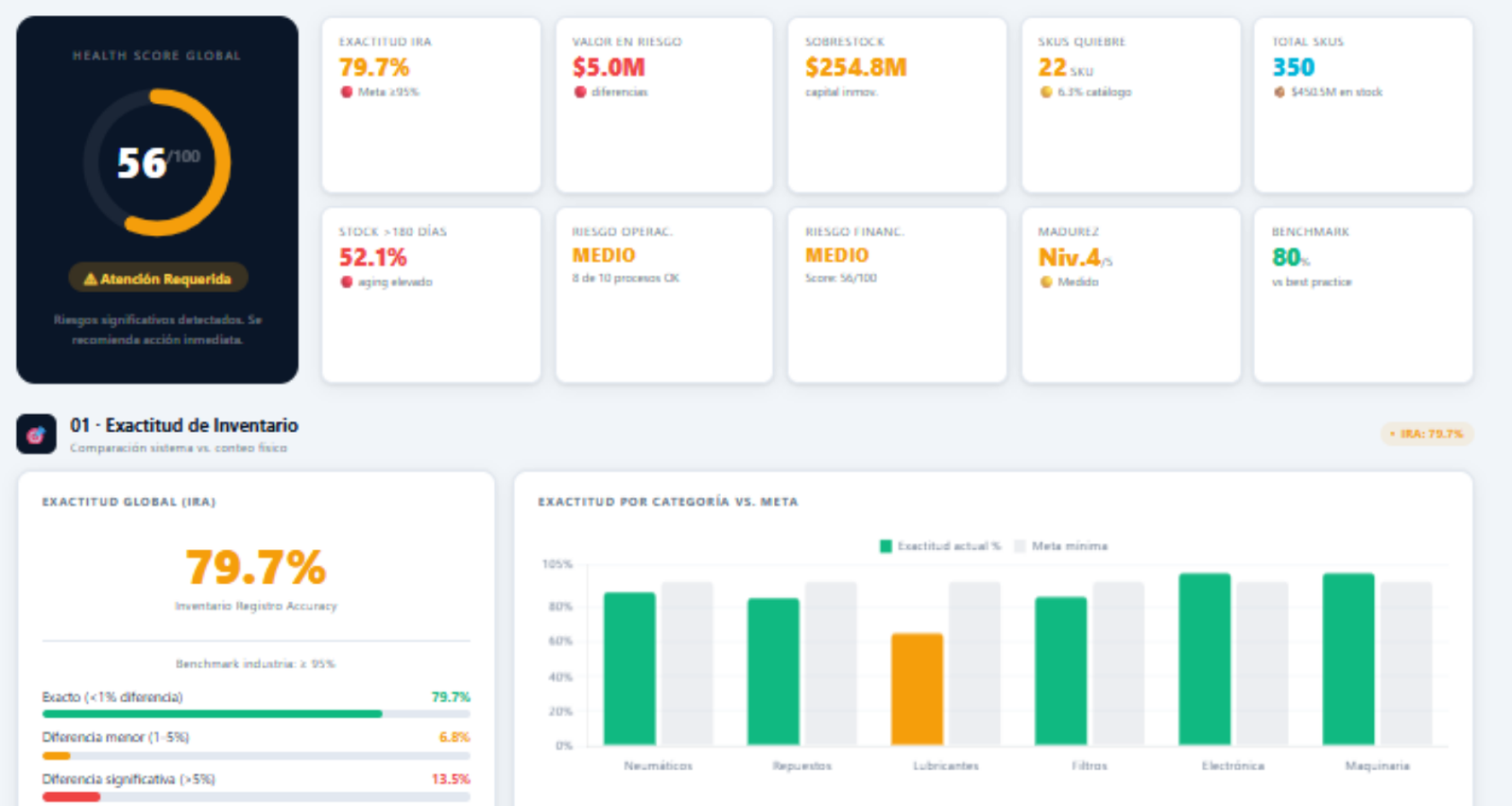
Task: Toggle the Meta mínima legend swatch
Action: 1020,546
